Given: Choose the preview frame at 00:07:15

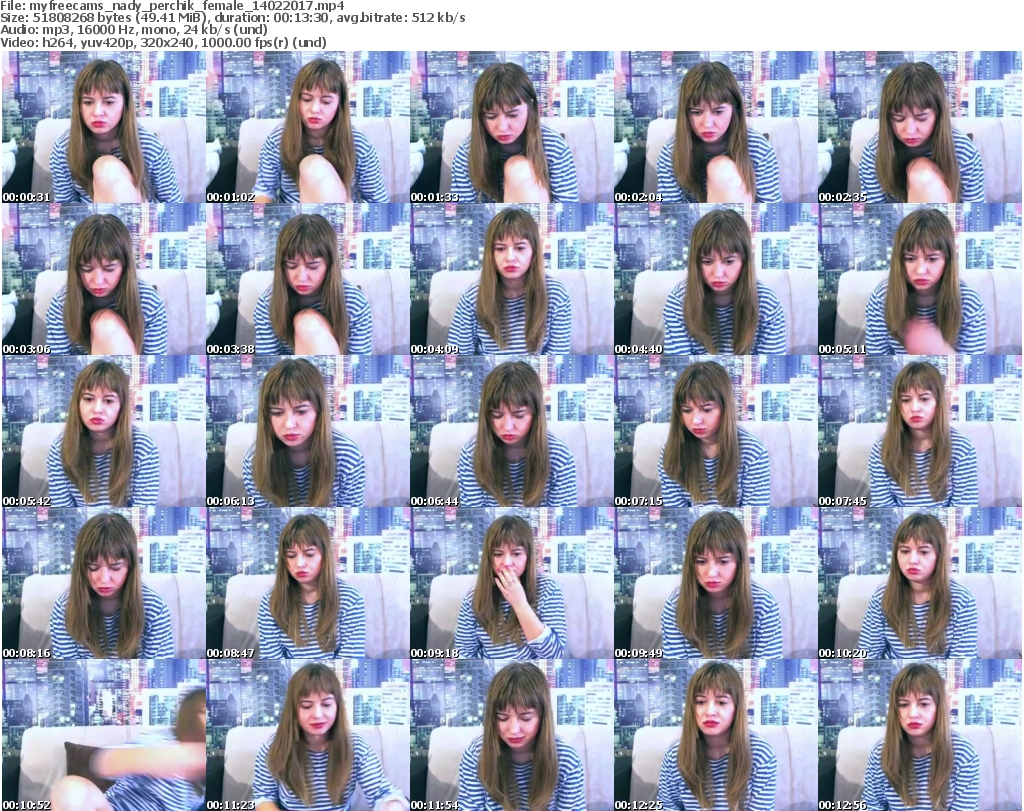Looking at the screenshot, I should (x=715, y=431).
